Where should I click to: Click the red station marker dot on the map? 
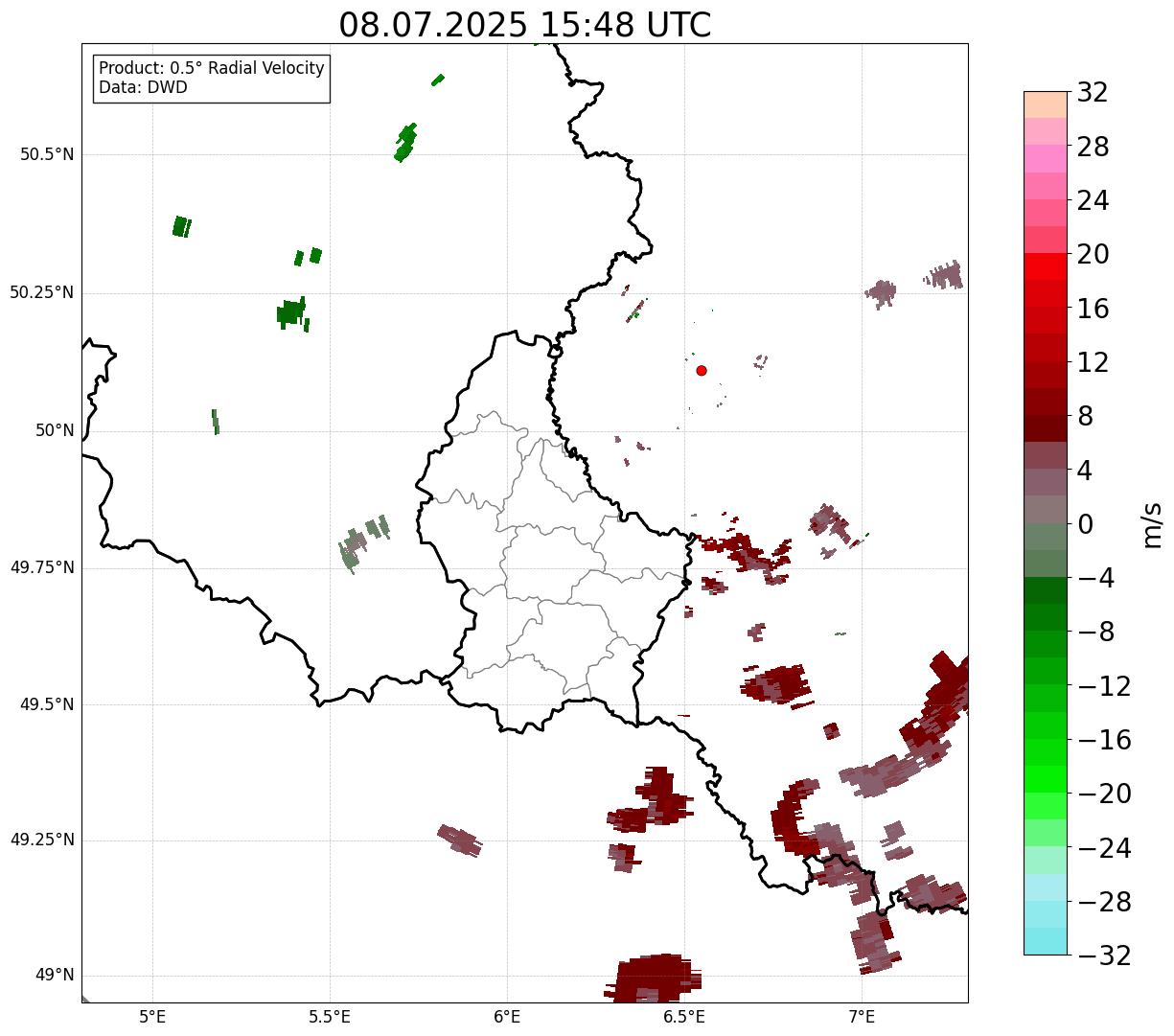pyautogui.click(x=702, y=370)
